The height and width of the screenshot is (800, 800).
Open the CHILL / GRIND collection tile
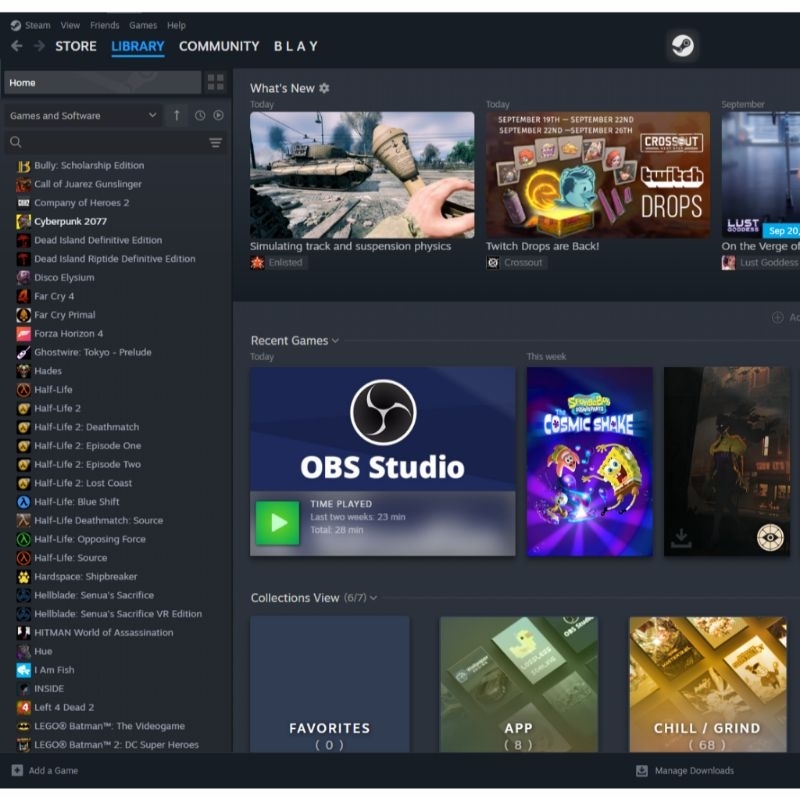pyautogui.click(x=708, y=684)
